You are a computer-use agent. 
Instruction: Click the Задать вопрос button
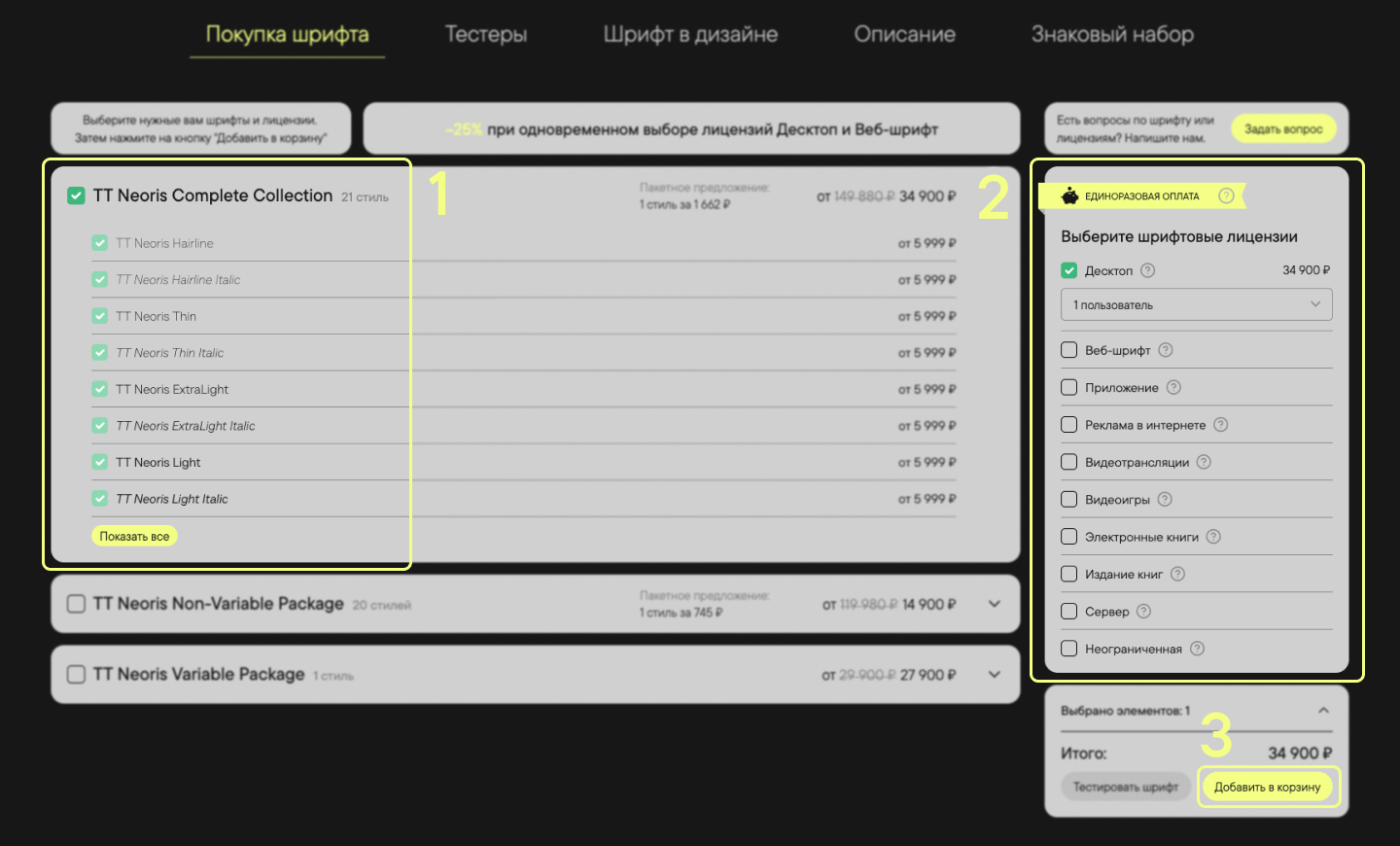1283,128
